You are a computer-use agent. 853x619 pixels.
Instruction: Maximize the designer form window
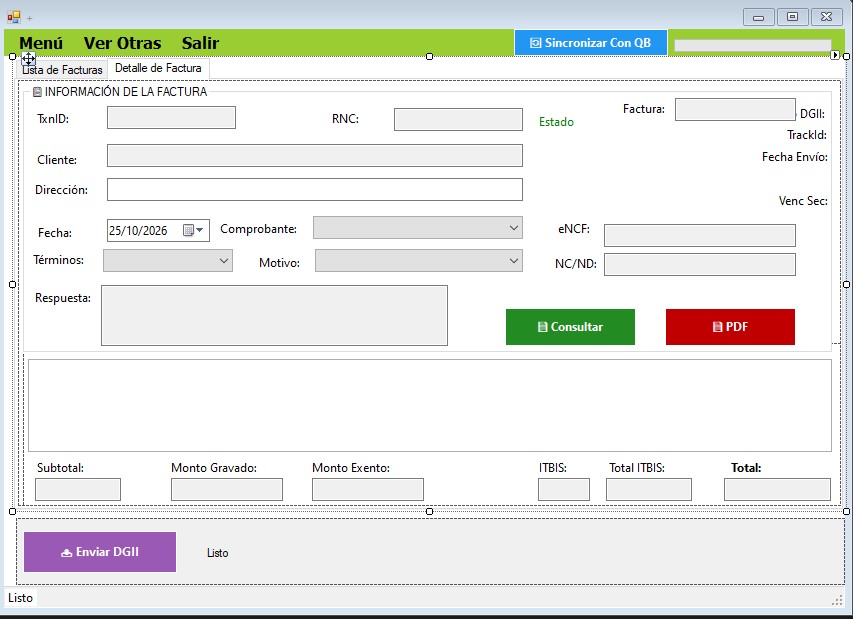[x=793, y=17]
